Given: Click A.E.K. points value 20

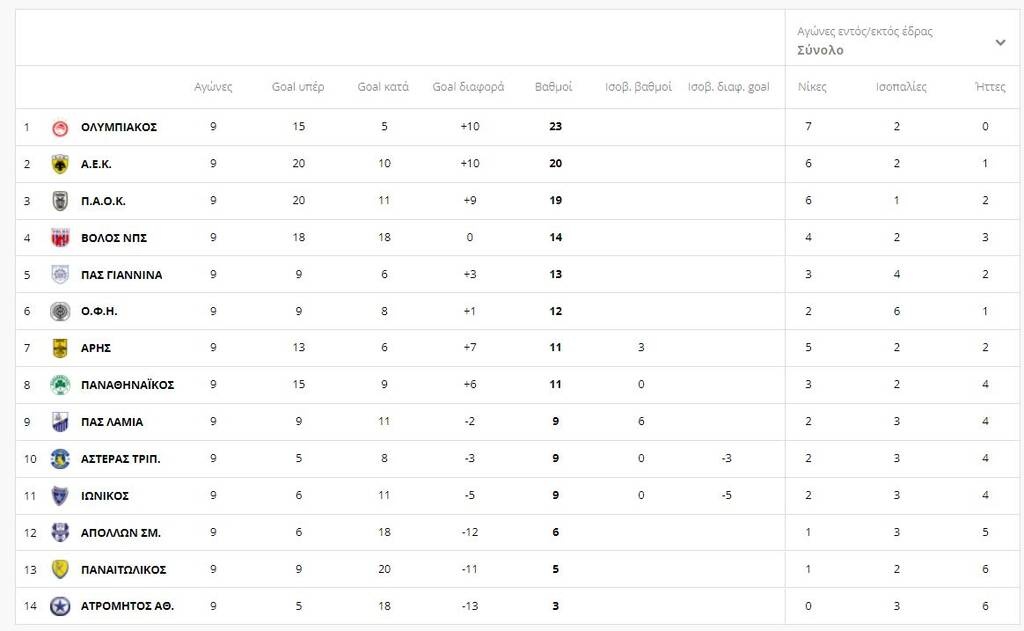Looking at the screenshot, I should (x=555, y=163).
